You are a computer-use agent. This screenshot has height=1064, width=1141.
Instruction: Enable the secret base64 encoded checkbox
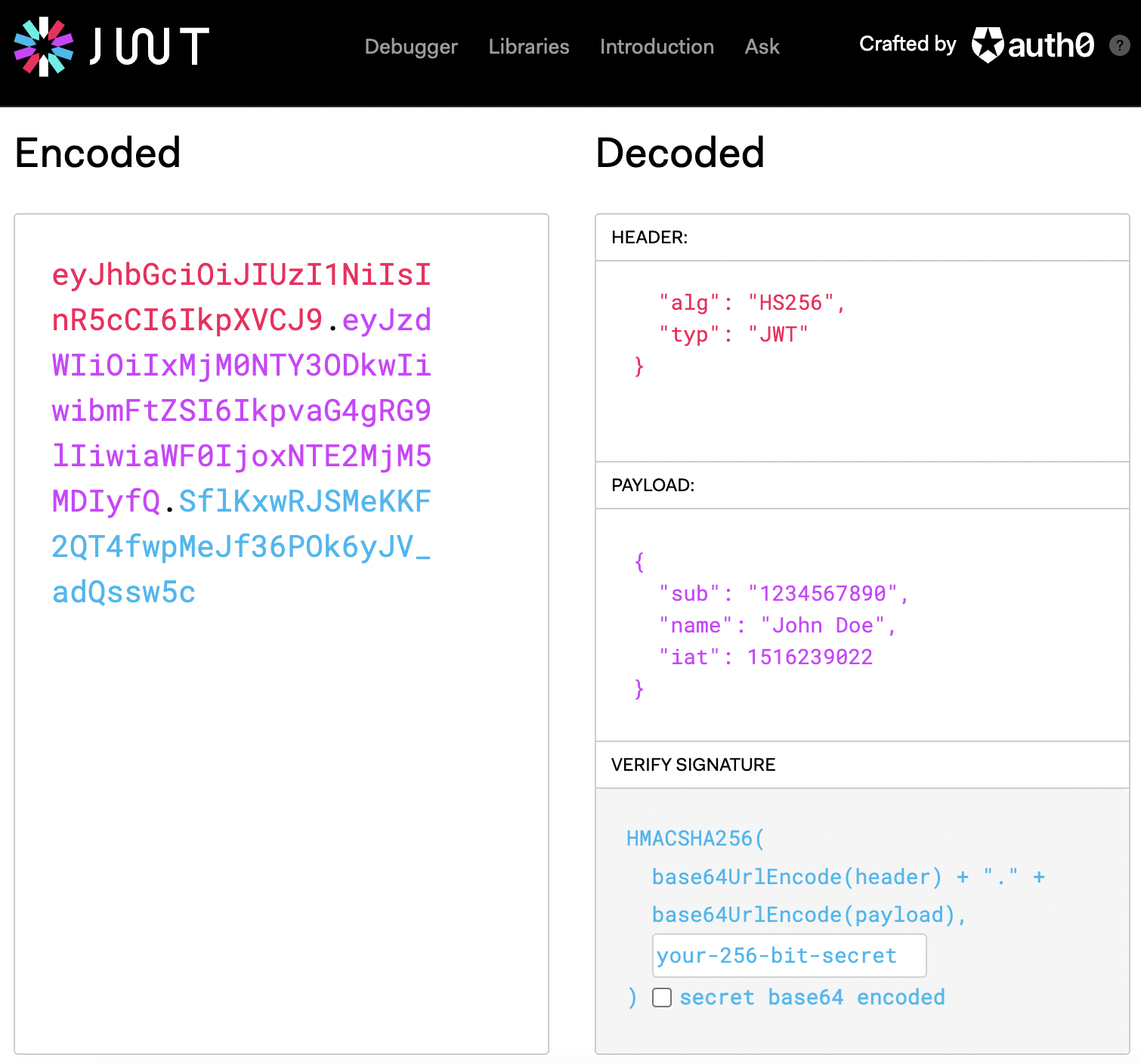pyautogui.click(x=662, y=998)
